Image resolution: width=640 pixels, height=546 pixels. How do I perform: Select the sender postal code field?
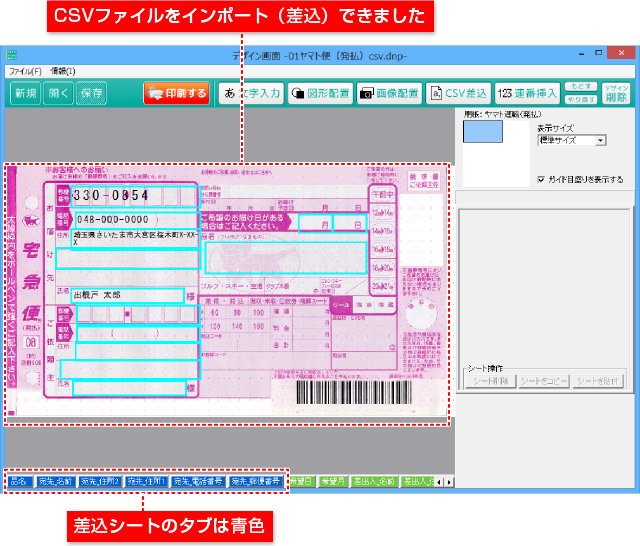137,315
